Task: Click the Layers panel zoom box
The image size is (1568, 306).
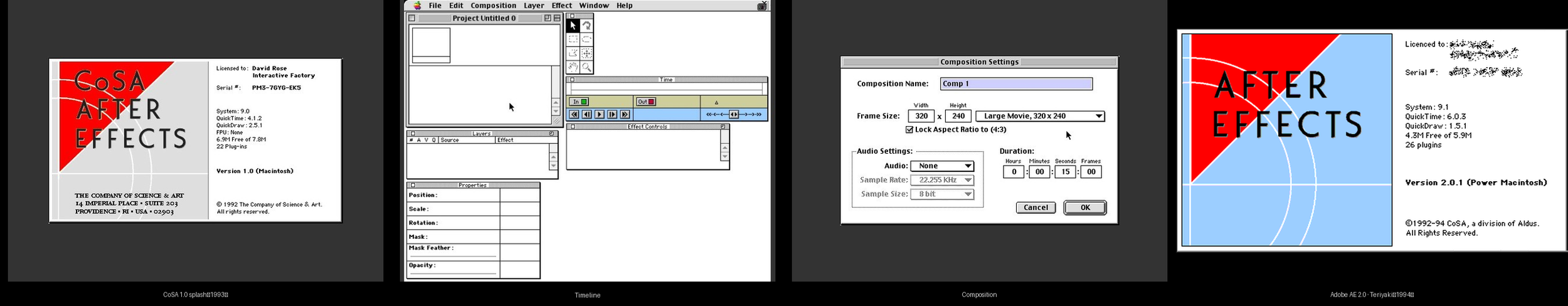Action: click(552, 134)
